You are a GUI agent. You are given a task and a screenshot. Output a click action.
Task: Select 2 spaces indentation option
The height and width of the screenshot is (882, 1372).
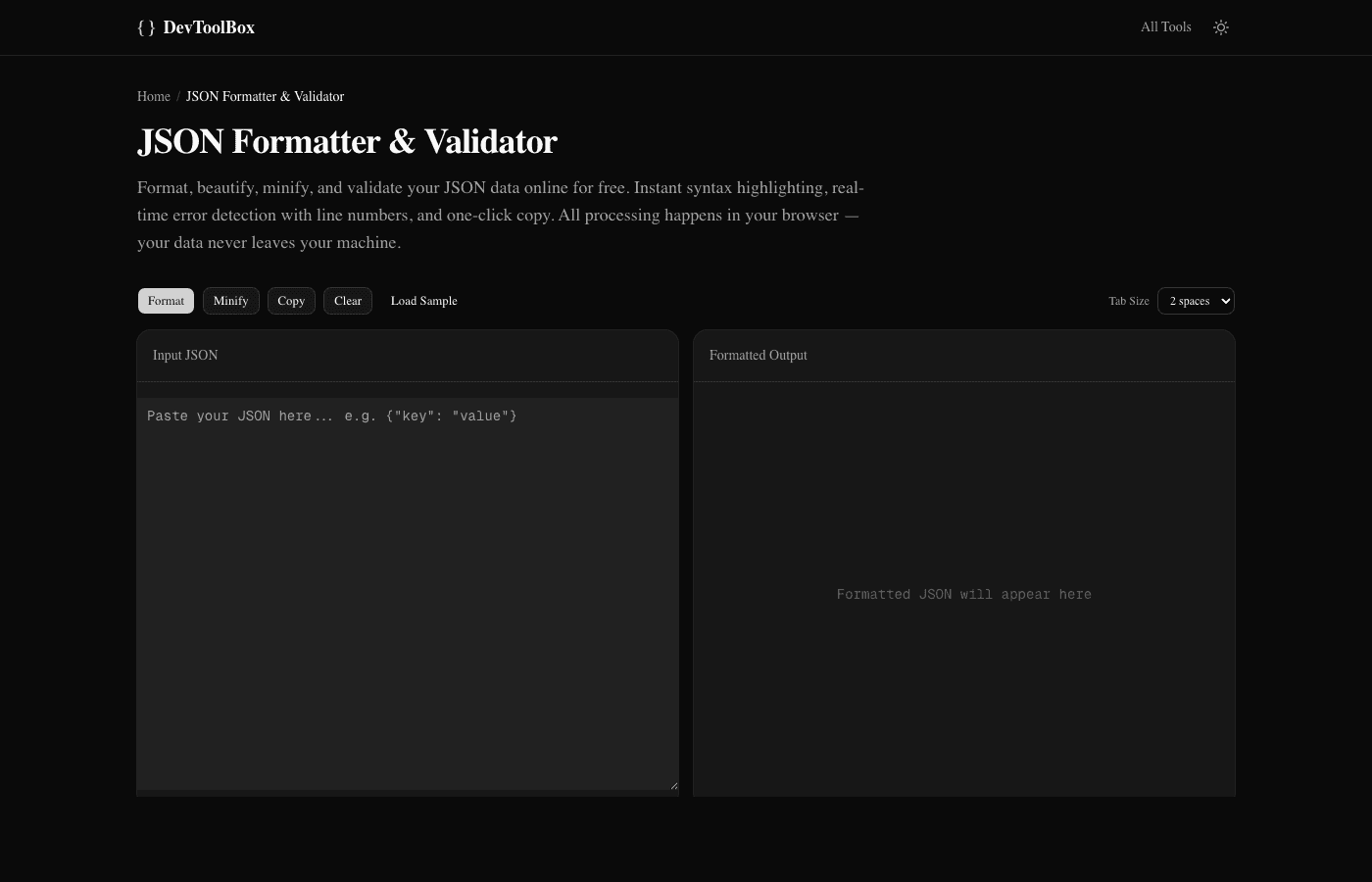[1190, 301]
